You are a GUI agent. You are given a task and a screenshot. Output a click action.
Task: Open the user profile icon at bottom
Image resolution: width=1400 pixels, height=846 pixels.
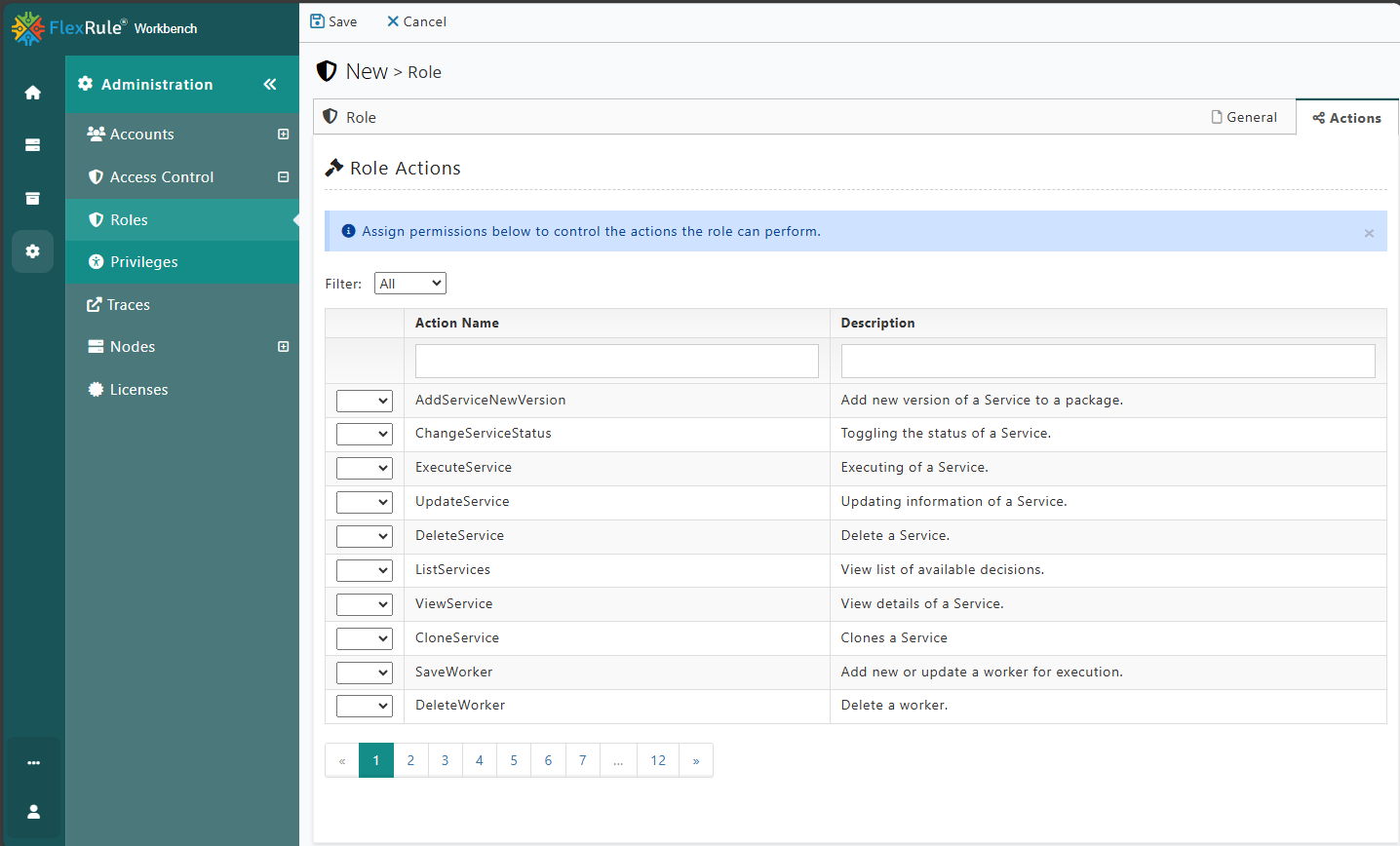coord(33,812)
